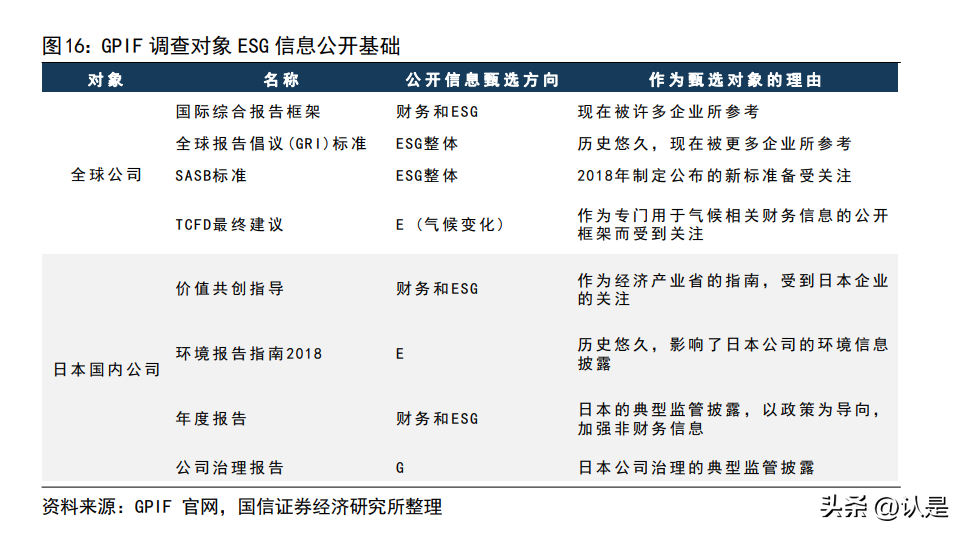Click the cell '全球报告倡议(GRI)标准'

[271, 143]
